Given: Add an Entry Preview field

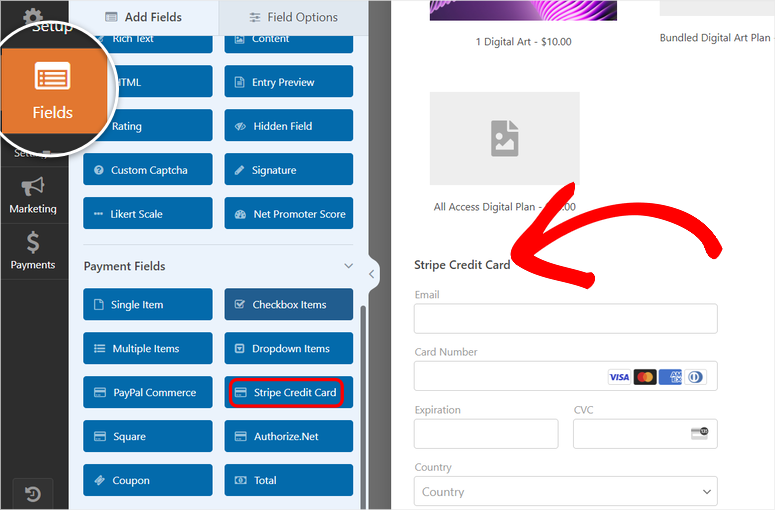Looking at the screenshot, I should tap(289, 82).
